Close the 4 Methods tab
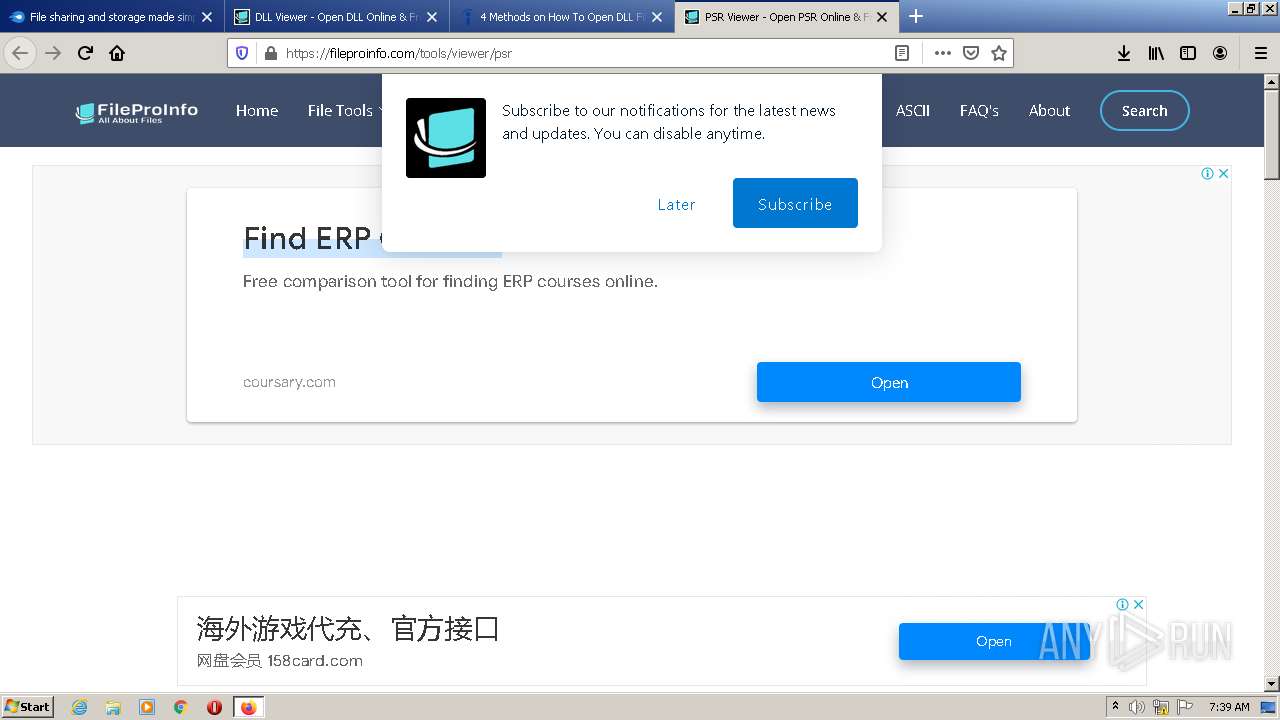Image resolution: width=1280 pixels, height=720 pixels. coord(657,17)
